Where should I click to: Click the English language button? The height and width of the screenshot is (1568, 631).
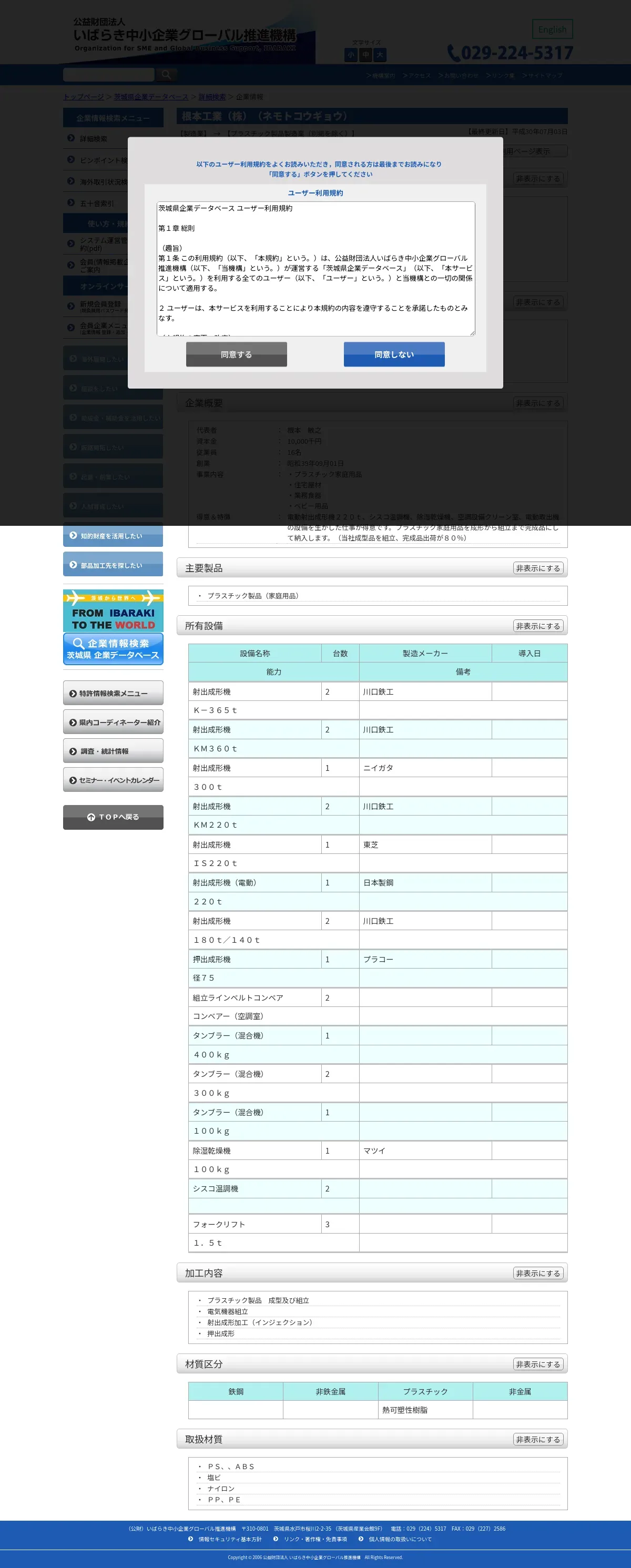tap(552, 29)
